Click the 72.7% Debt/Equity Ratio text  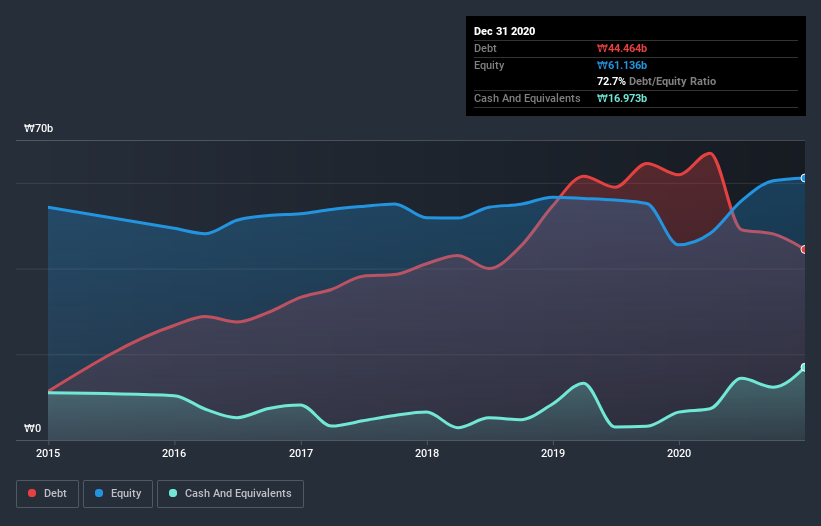(x=657, y=81)
